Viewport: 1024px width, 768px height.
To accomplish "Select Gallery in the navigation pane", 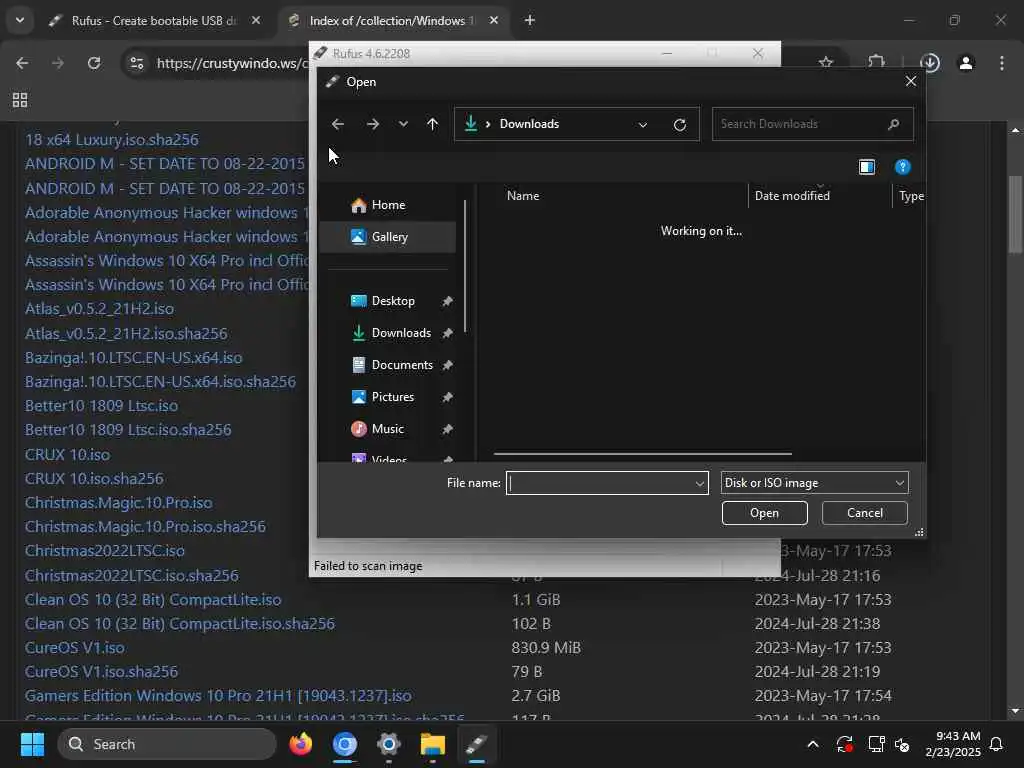I will (389, 236).
